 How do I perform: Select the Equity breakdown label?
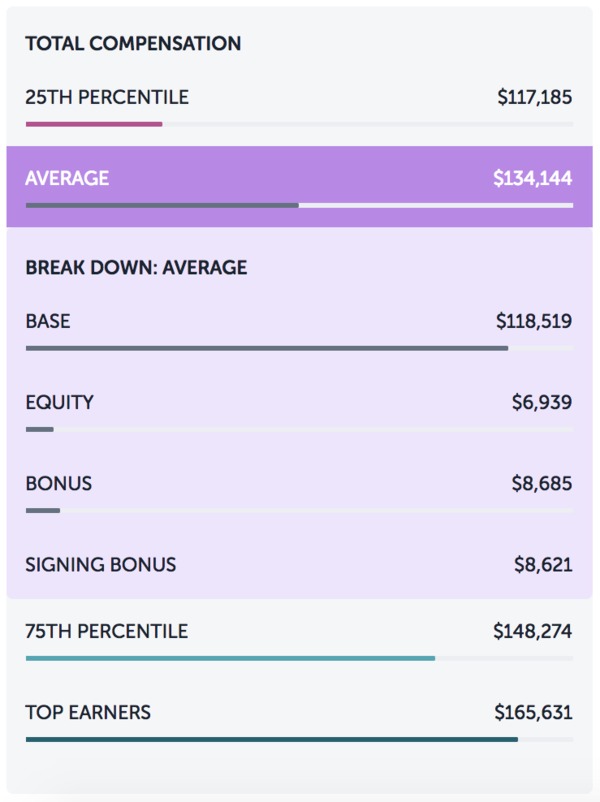point(60,403)
